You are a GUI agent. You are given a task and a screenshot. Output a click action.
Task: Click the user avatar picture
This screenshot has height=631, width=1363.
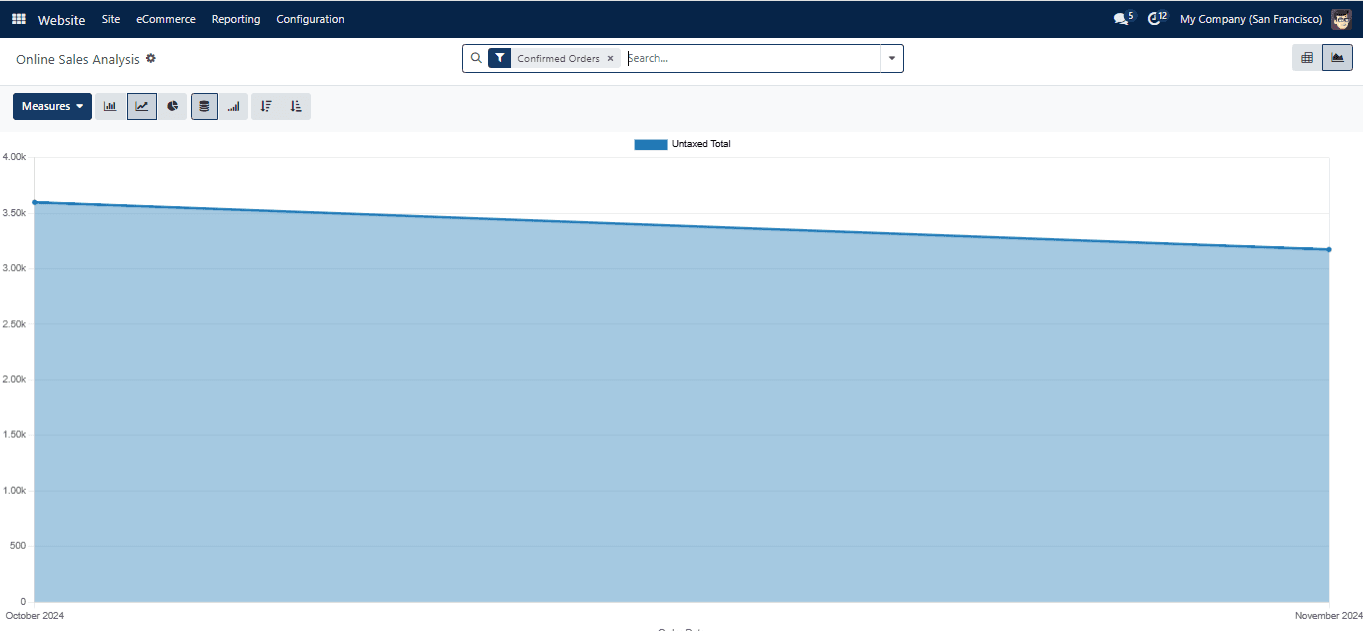tap(1341, 19)
